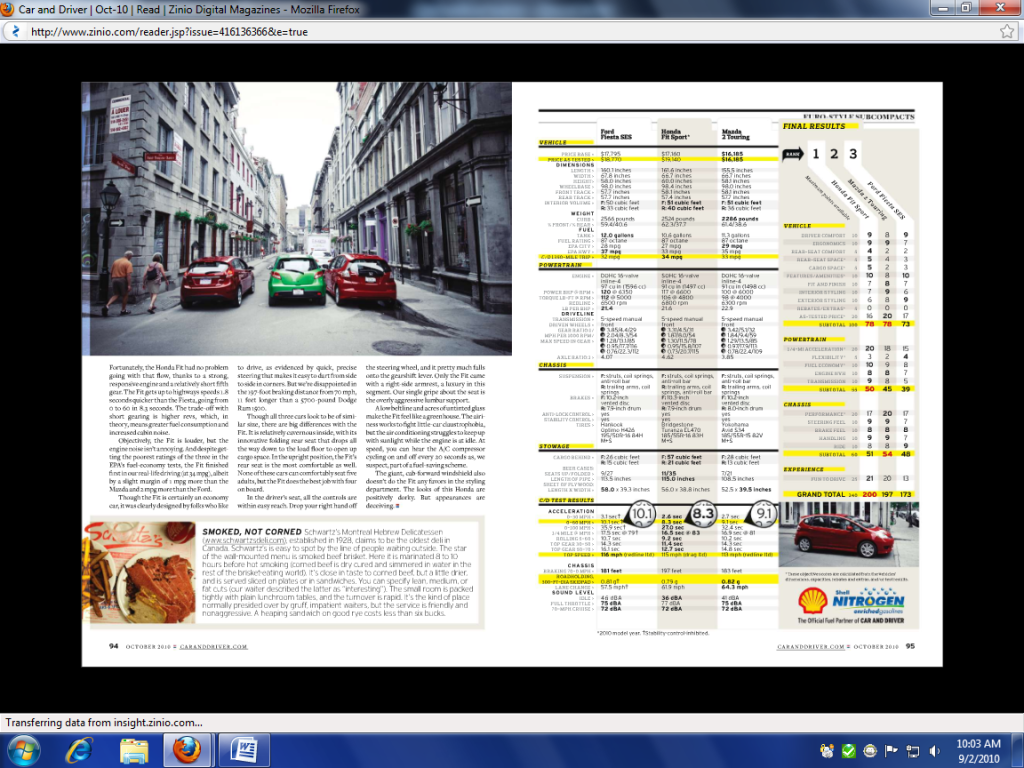
Task: Open the www.schwartzsdeli.com link in the article
Action: tap(243, 541)
